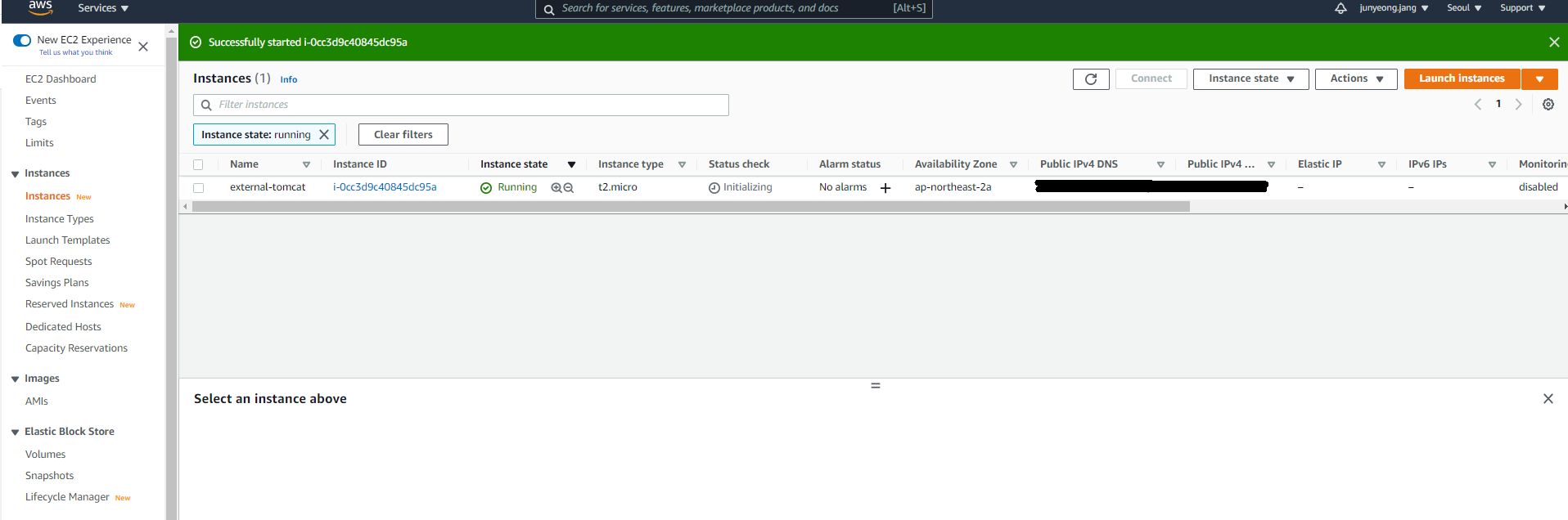Open Savings Plans in sidebar

pyautogui.click(x=57, y=283)
